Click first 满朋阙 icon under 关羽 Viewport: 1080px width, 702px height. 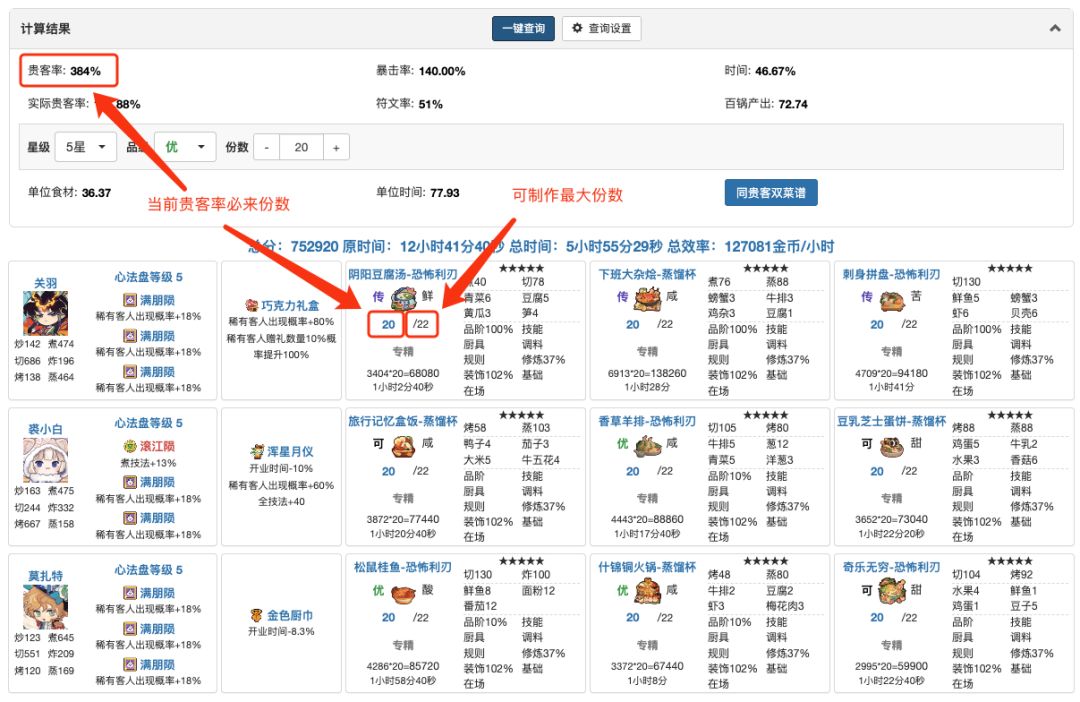coord(130,300)
